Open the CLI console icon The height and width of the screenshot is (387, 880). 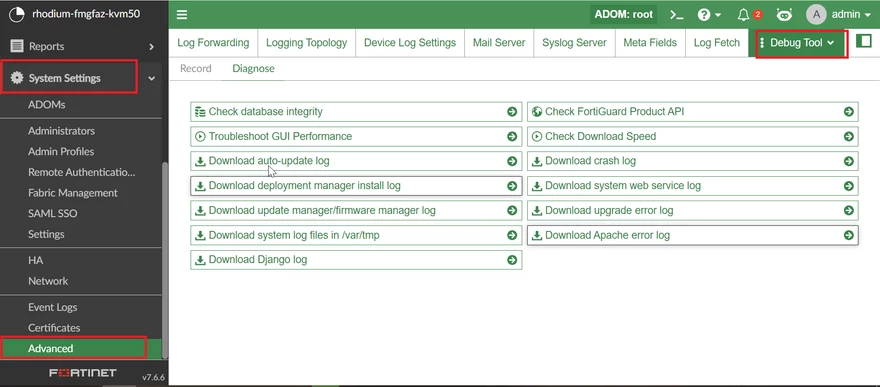677,15
